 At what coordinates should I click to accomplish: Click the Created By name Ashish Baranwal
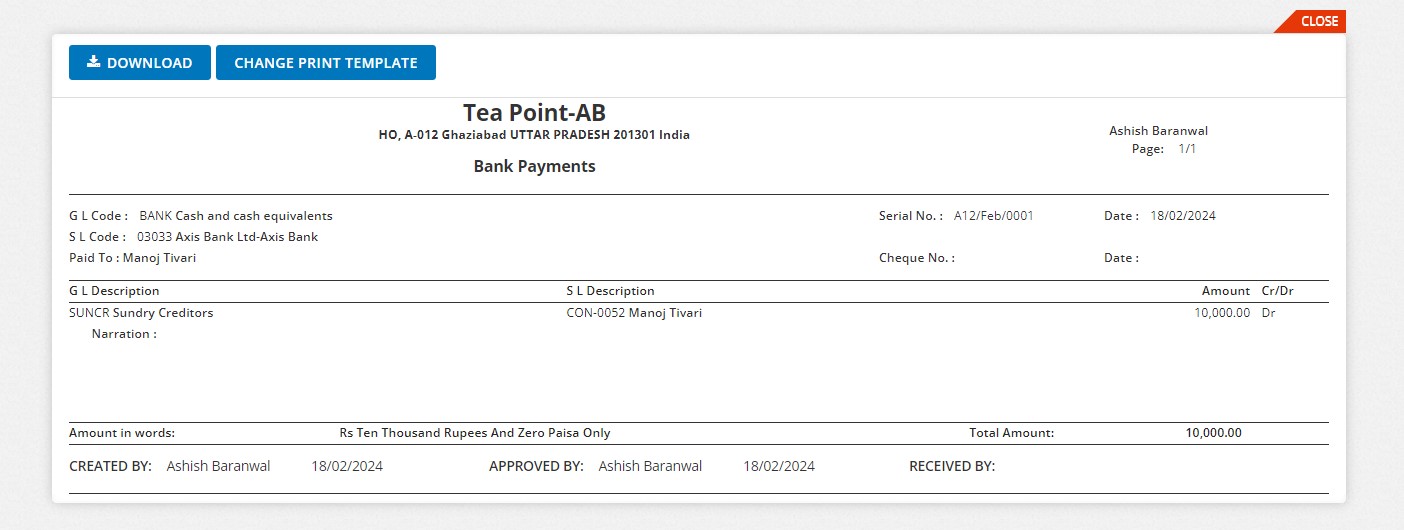218,466
